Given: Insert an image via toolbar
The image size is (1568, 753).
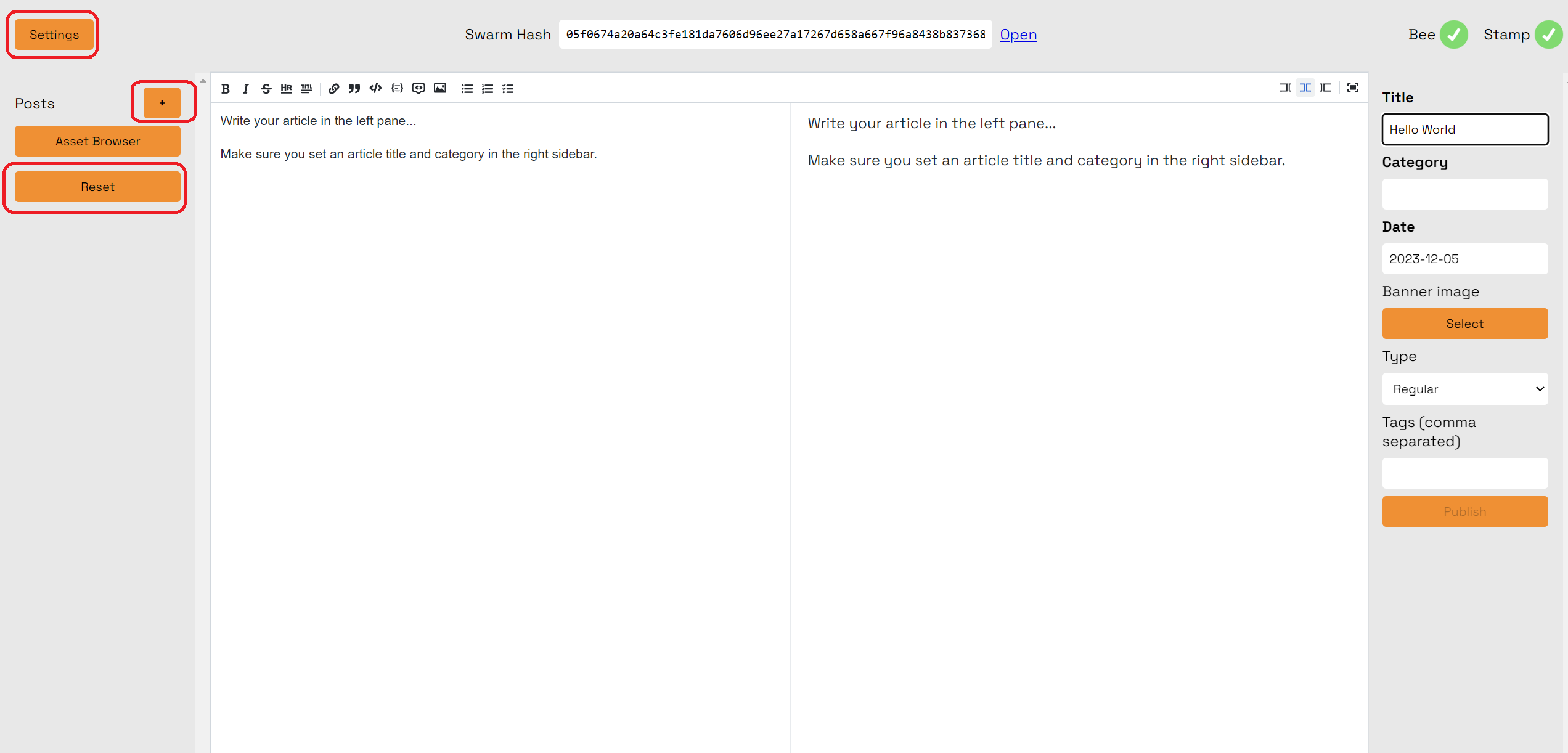Looking at the screenshot, I should 439,89.
